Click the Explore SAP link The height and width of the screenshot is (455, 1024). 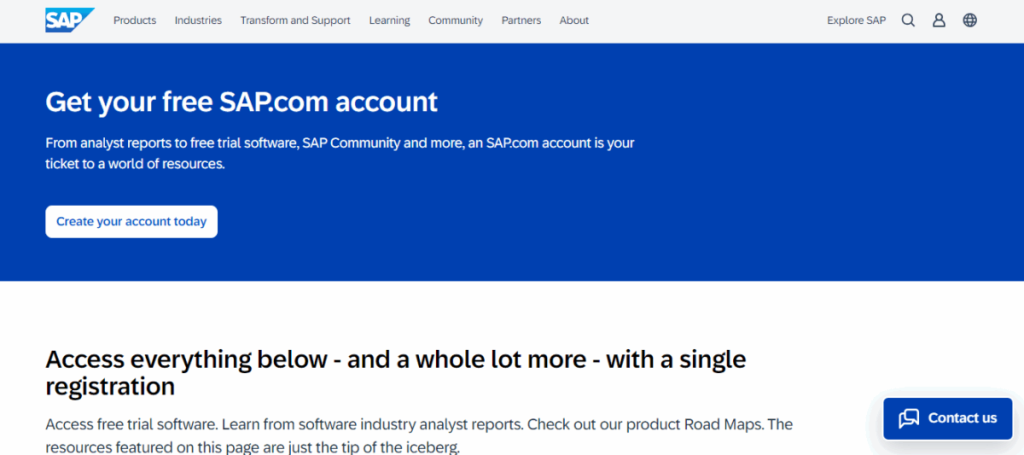pyautogui.click(x=856, y=20)
